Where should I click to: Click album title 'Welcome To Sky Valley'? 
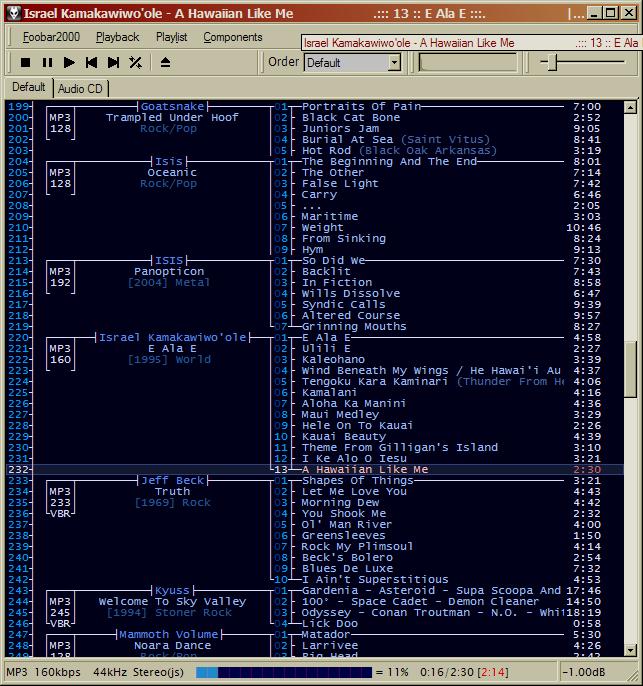(x=172, y=601)
